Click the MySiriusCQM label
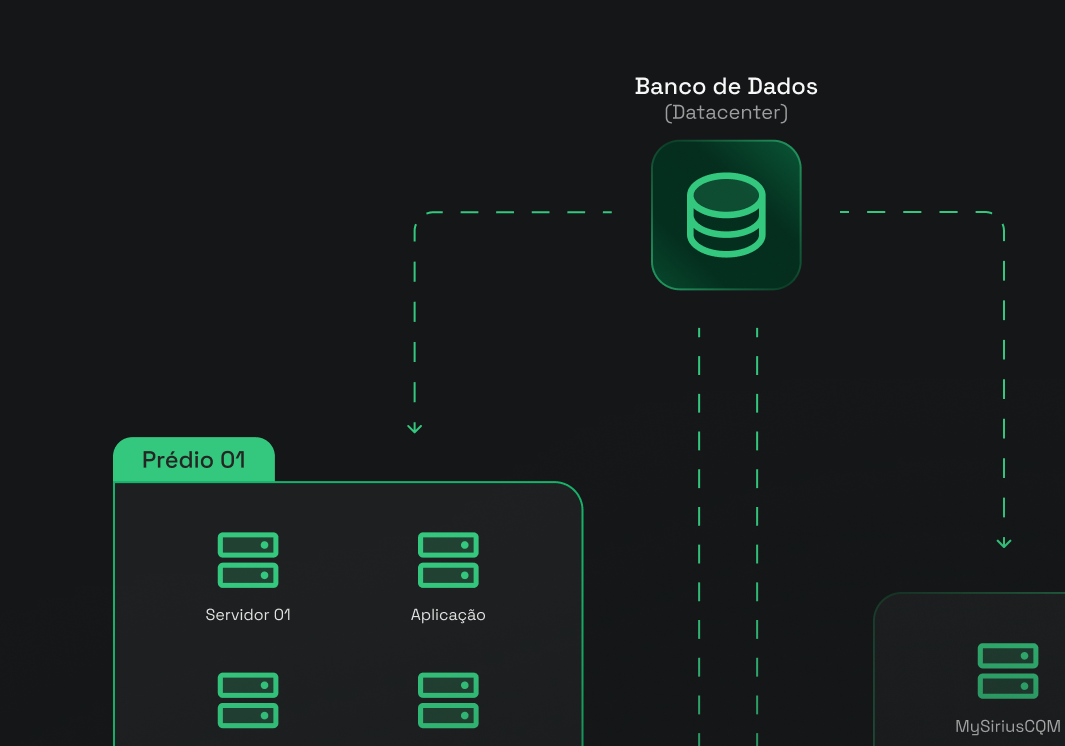Screen dimensions: 1065x746 pyautogui.click(x=1007, y=727)
